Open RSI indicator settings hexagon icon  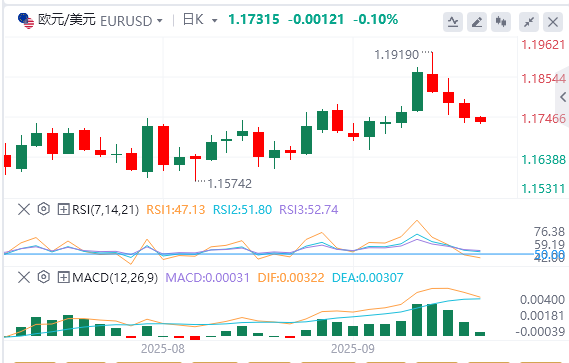coord(44,209)
